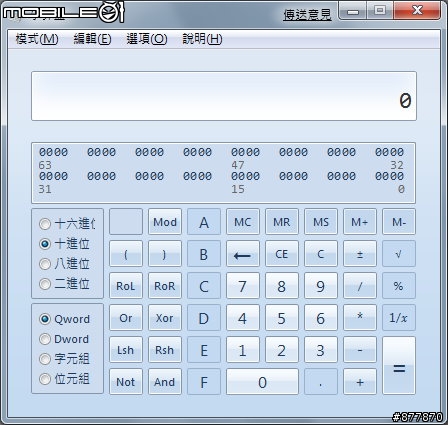Click the number 3 button
448x425 pixels.
(321, 350)
